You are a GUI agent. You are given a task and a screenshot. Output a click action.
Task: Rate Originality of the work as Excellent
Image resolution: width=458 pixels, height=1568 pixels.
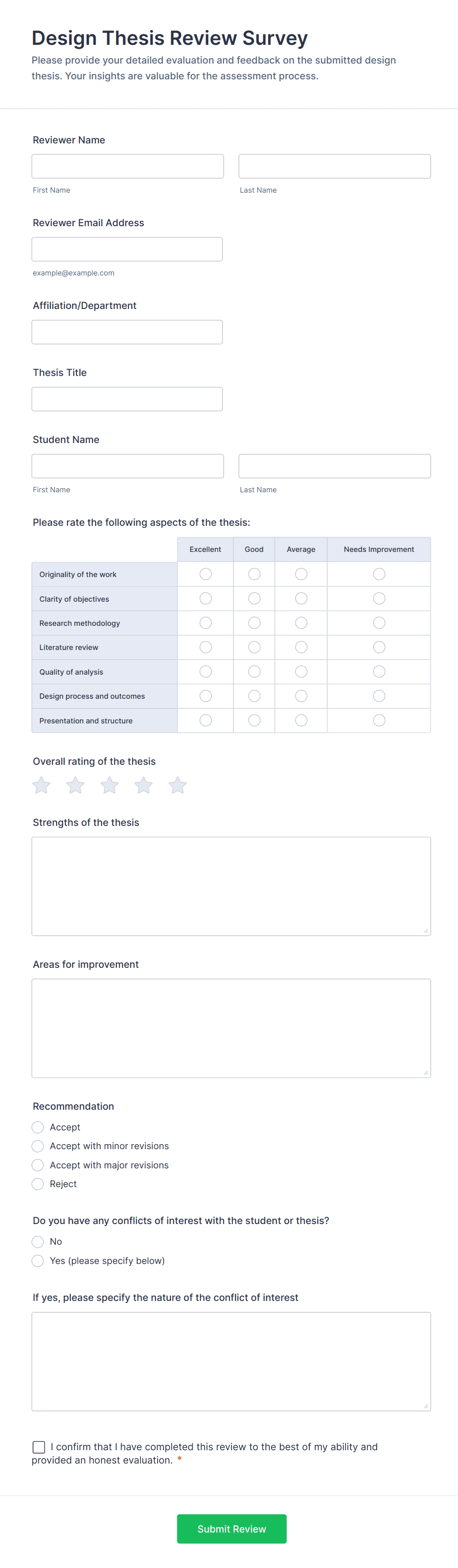pyautogui.click(x=205, y=574)
